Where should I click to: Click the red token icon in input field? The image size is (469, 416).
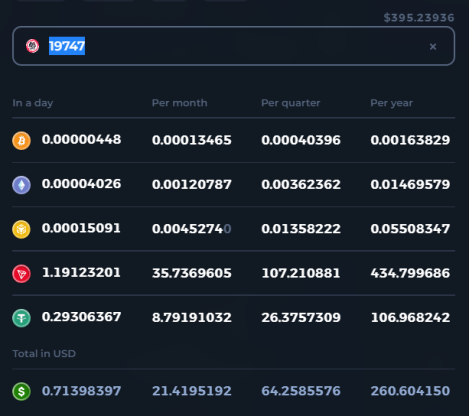32,46
